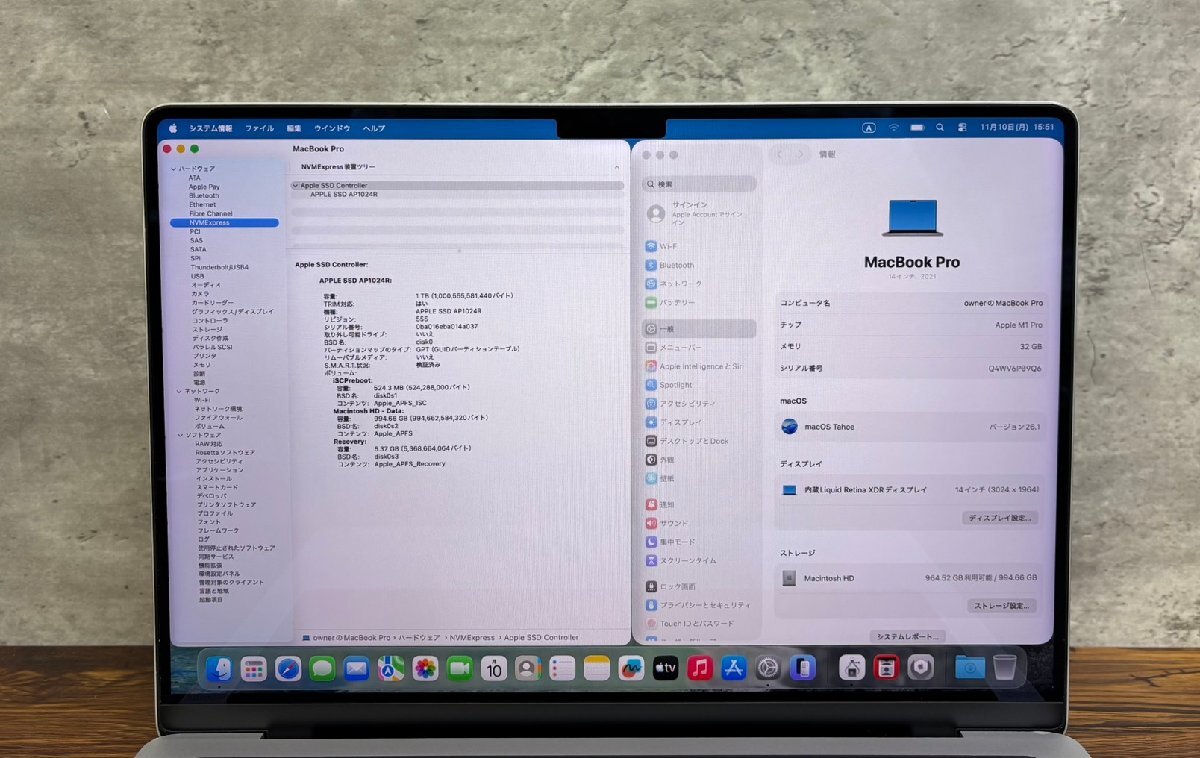Open Wi-Fi status in menu bar
Image resolution: width=1200 pixels, height=758 pixels.
893,128
